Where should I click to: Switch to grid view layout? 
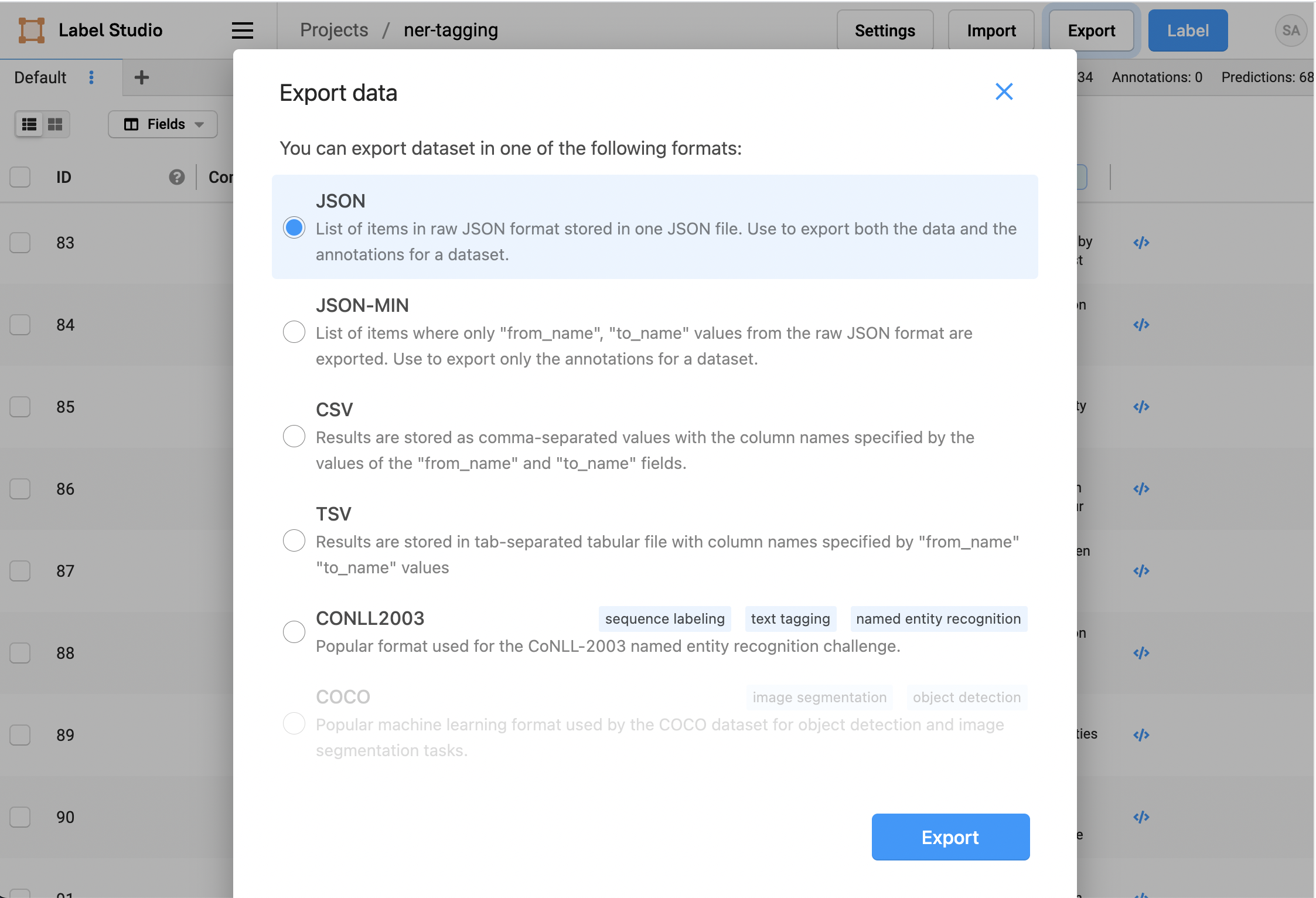coord(54,124)
